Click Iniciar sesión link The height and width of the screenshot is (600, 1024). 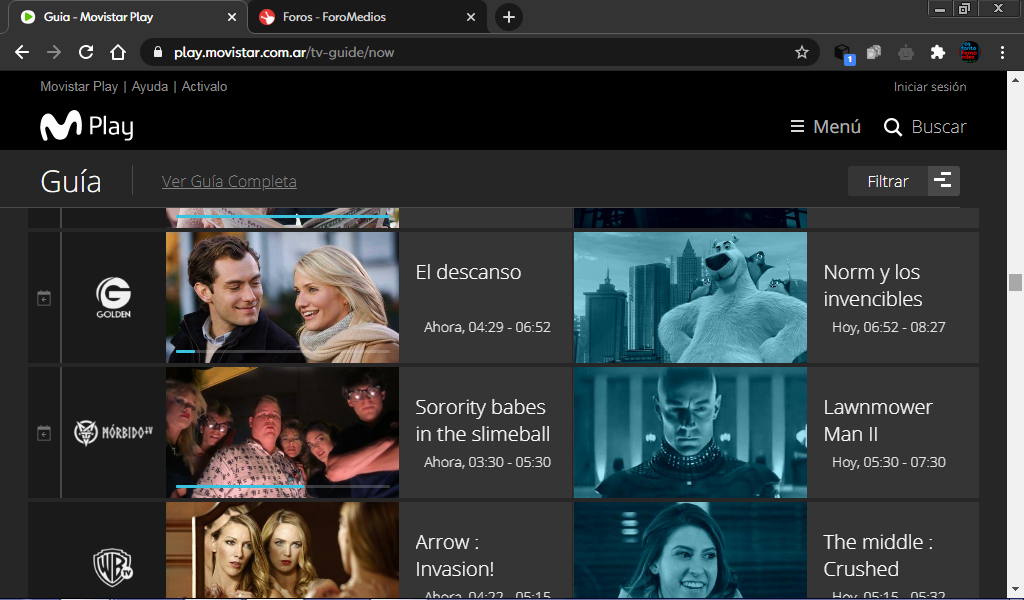930,86
